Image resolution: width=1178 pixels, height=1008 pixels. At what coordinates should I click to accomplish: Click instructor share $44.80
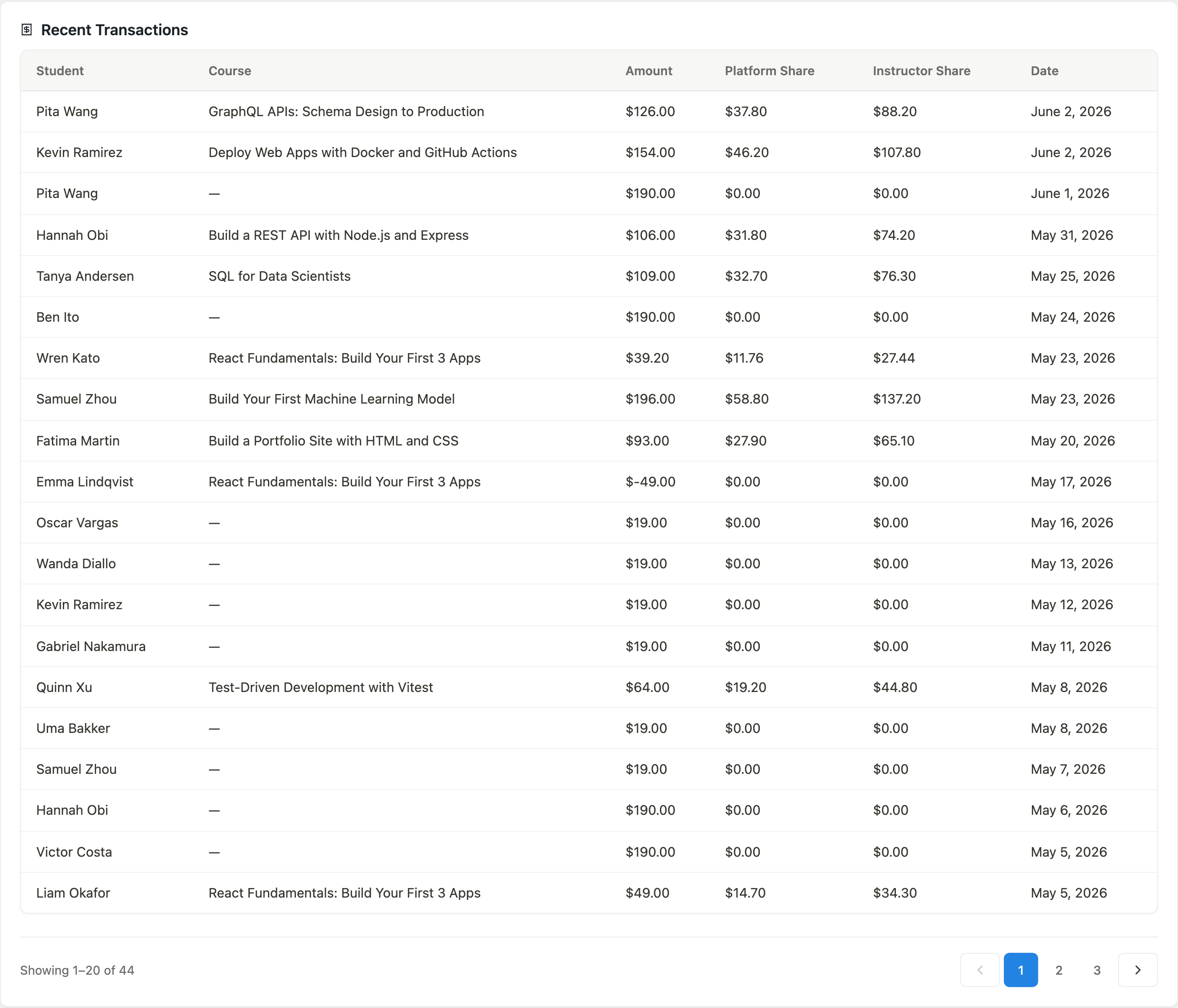pyautogui.click(x=895, y=687)
